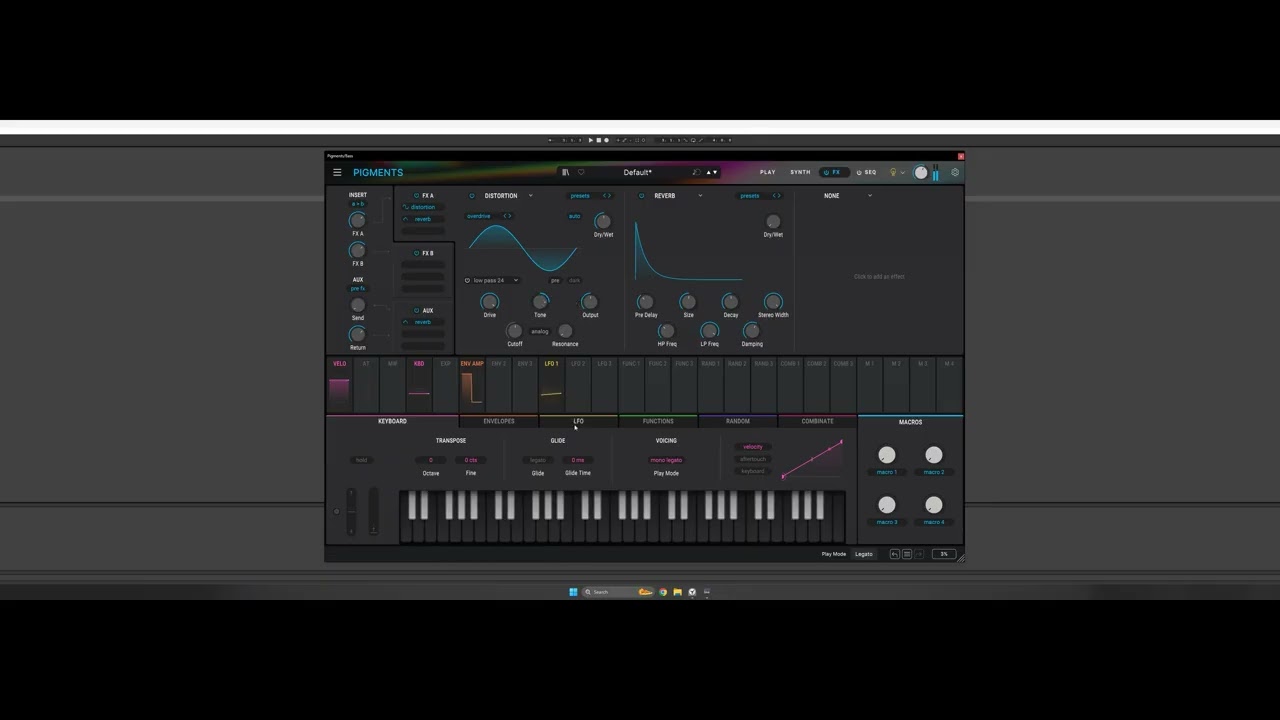
Task: Click the hold button
Action: point(361,460)
